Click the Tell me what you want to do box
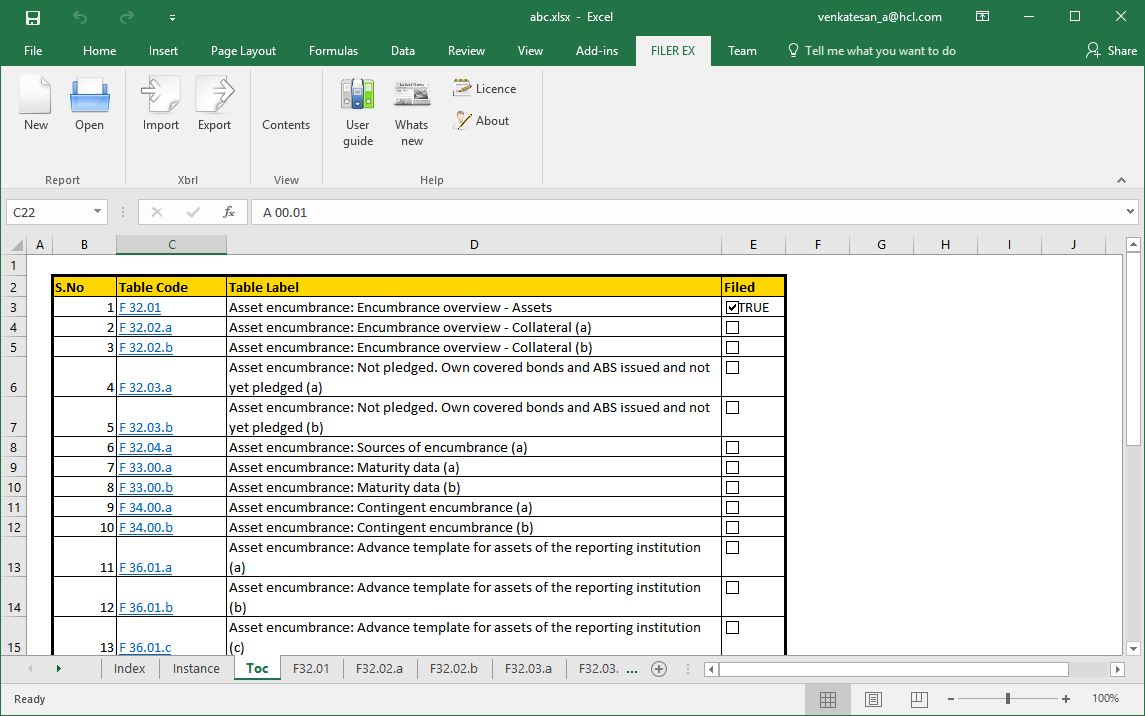The height and width of the screenshot is (716, 1145). [872, 50]
